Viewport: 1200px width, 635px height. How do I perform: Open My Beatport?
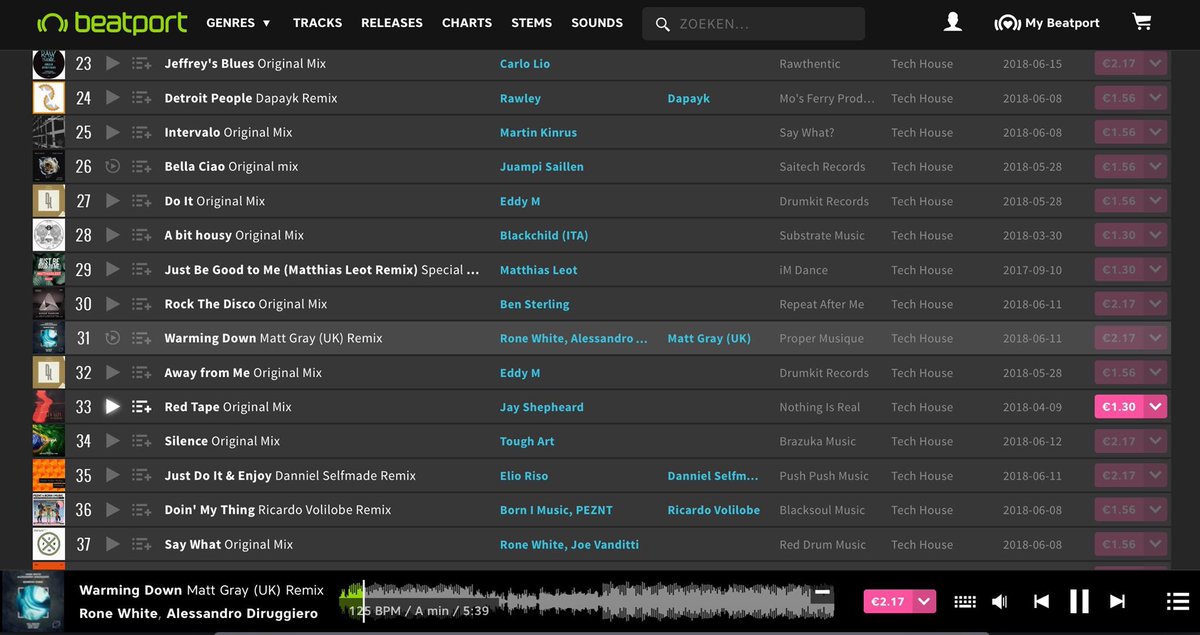(1047, 22)
